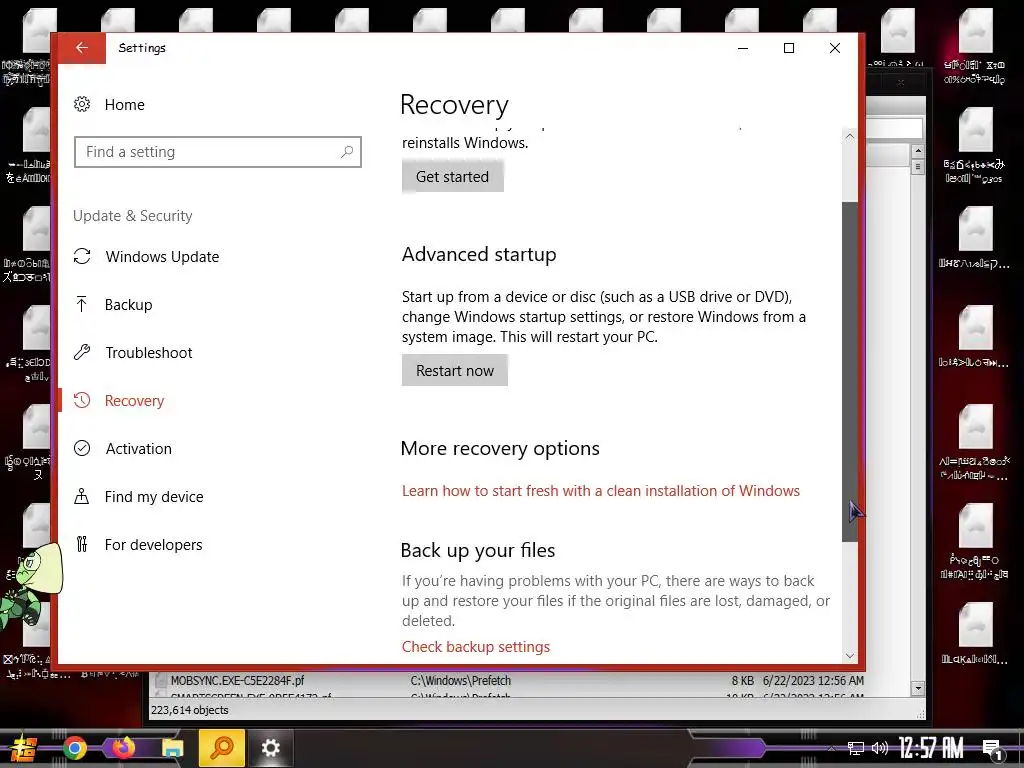This screenshot has height=768, width=1024.
Task: Open the notification center icon
Action: coord(993,749)
